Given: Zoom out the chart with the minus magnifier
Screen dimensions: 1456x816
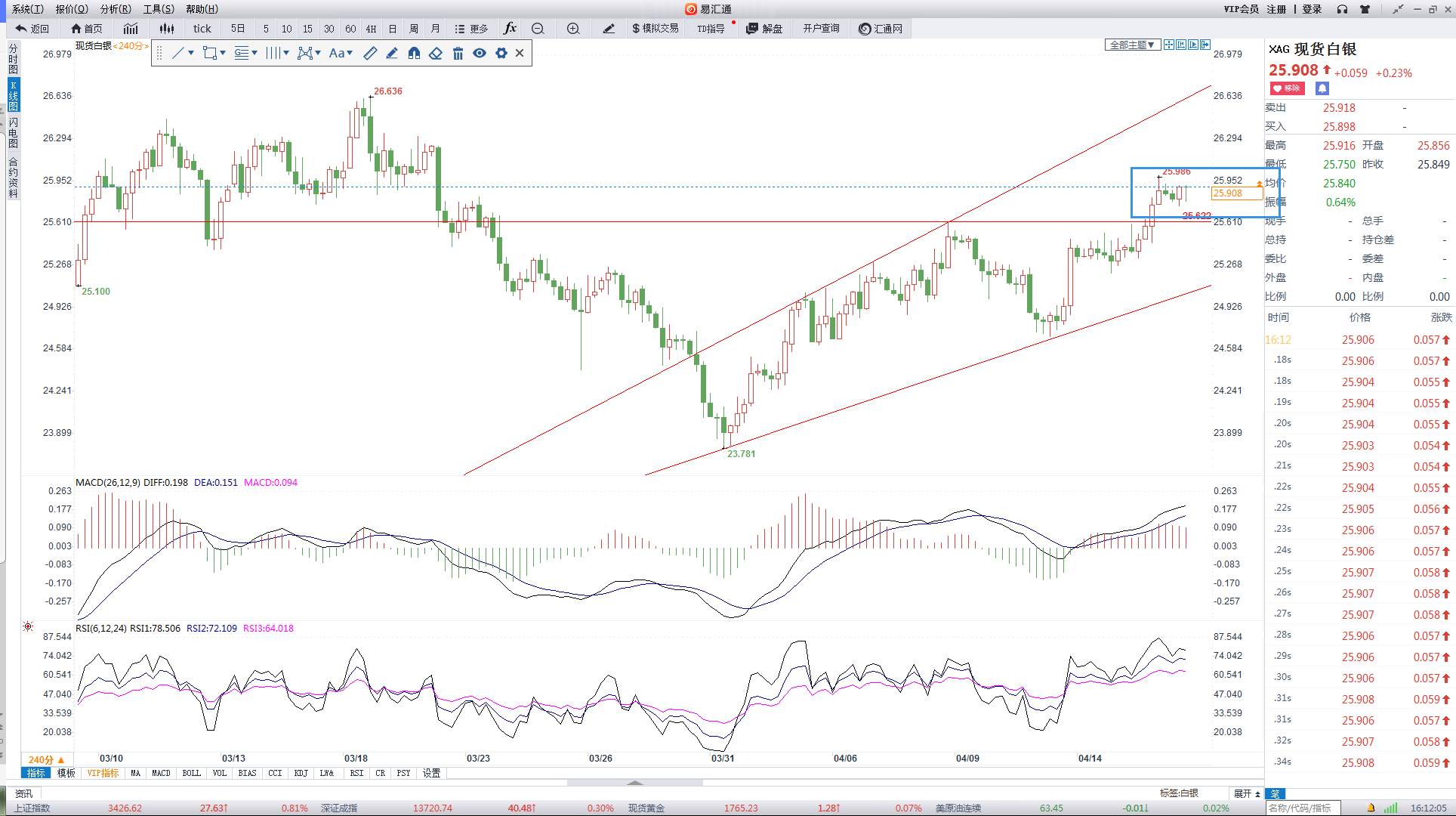Looking at the screenshot, I should (x=538, y=29).
